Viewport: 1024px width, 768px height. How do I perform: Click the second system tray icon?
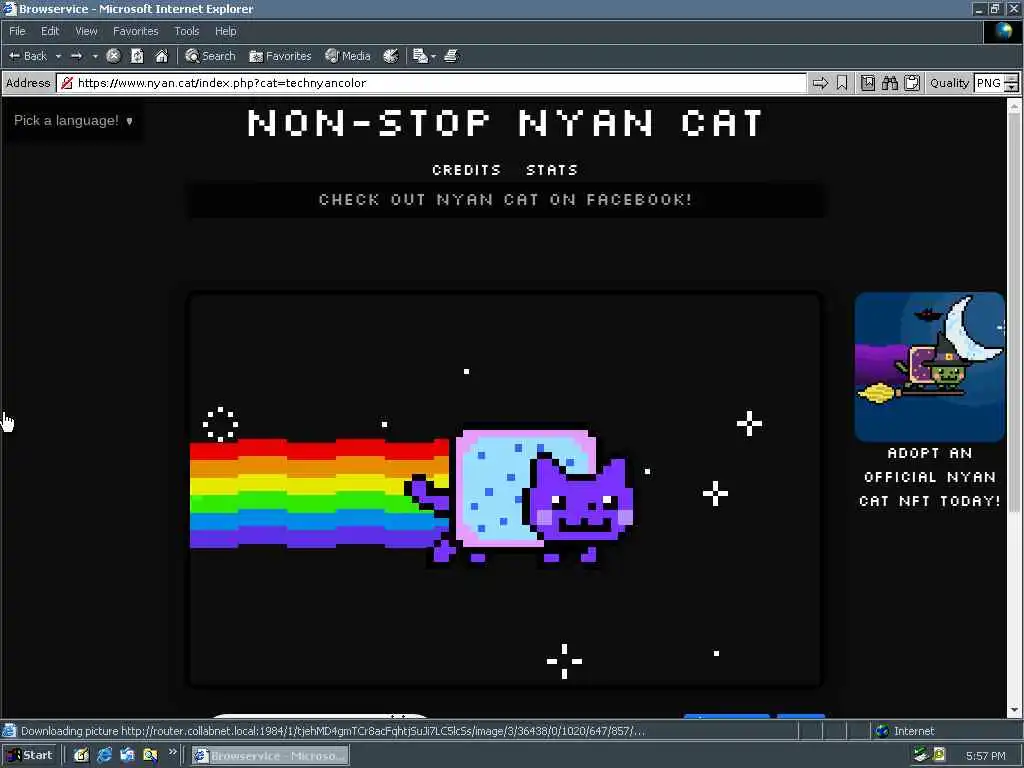tap(939, 756)
